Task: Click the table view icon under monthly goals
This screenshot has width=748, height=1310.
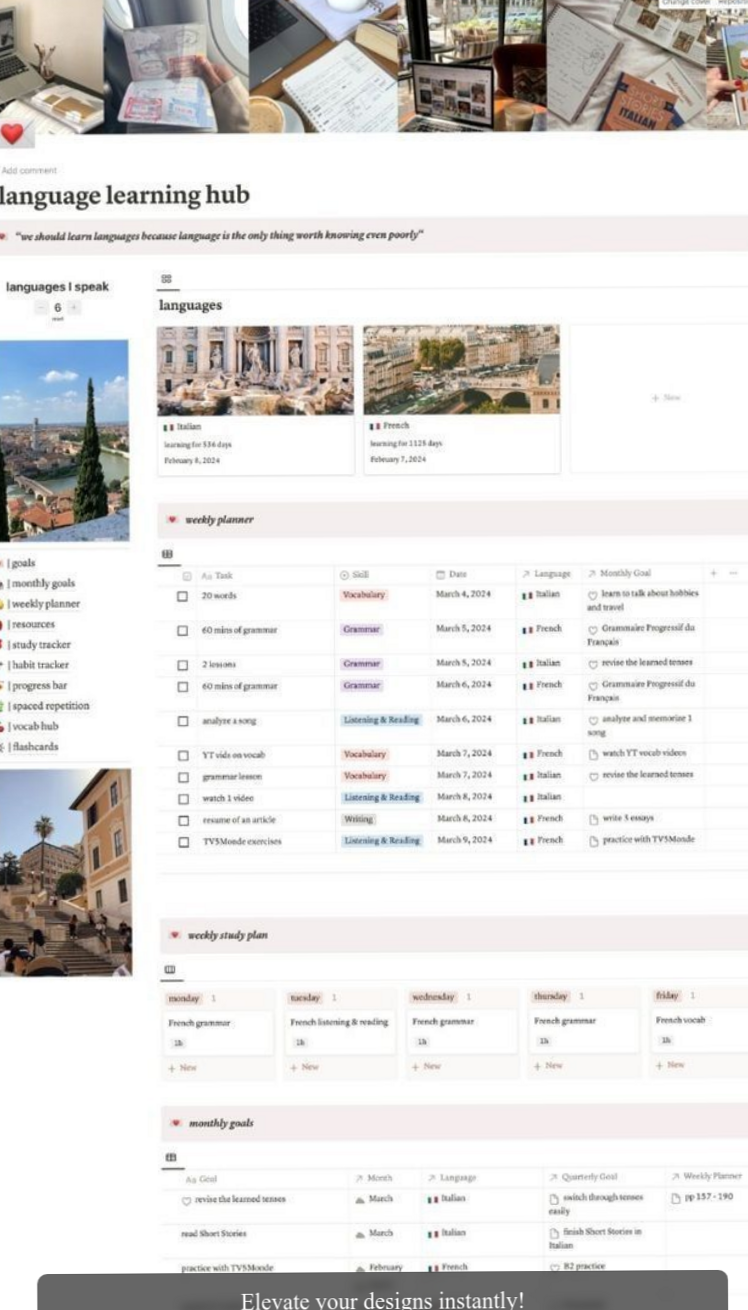Action: 170,1157
